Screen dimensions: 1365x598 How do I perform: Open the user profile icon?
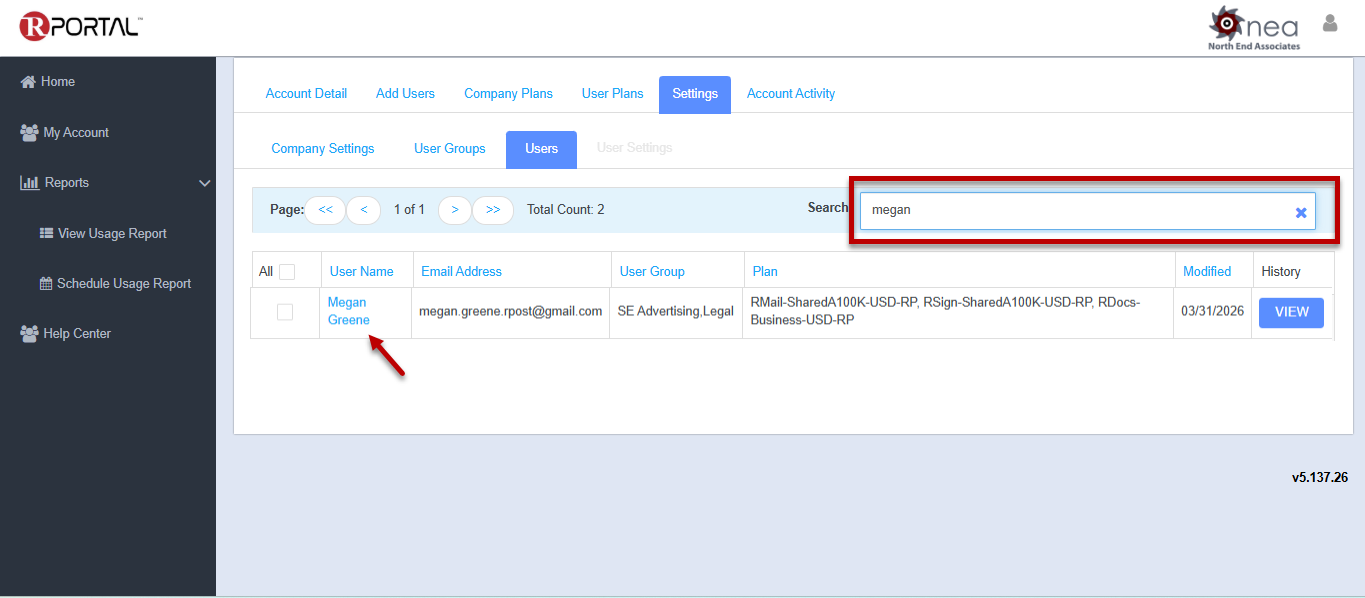(x=1330, y=23)
